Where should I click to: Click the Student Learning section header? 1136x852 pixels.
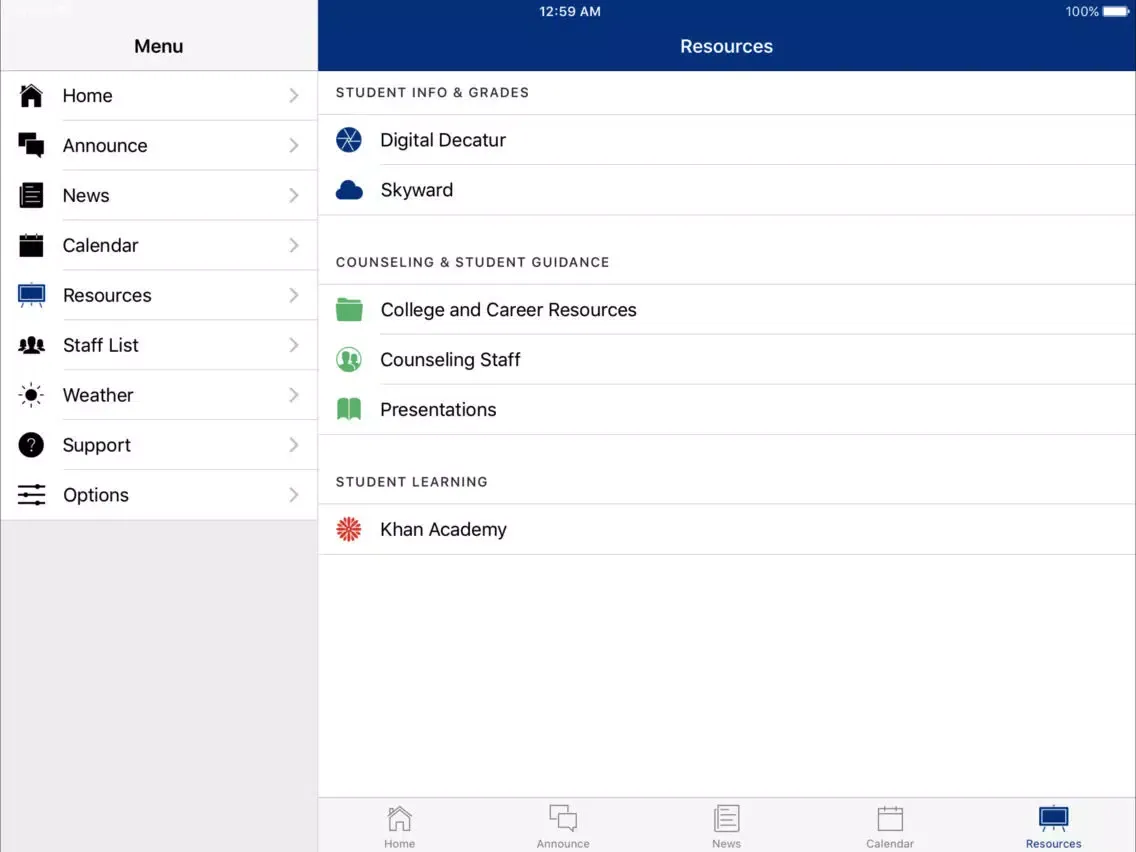(x=412, y=482)
